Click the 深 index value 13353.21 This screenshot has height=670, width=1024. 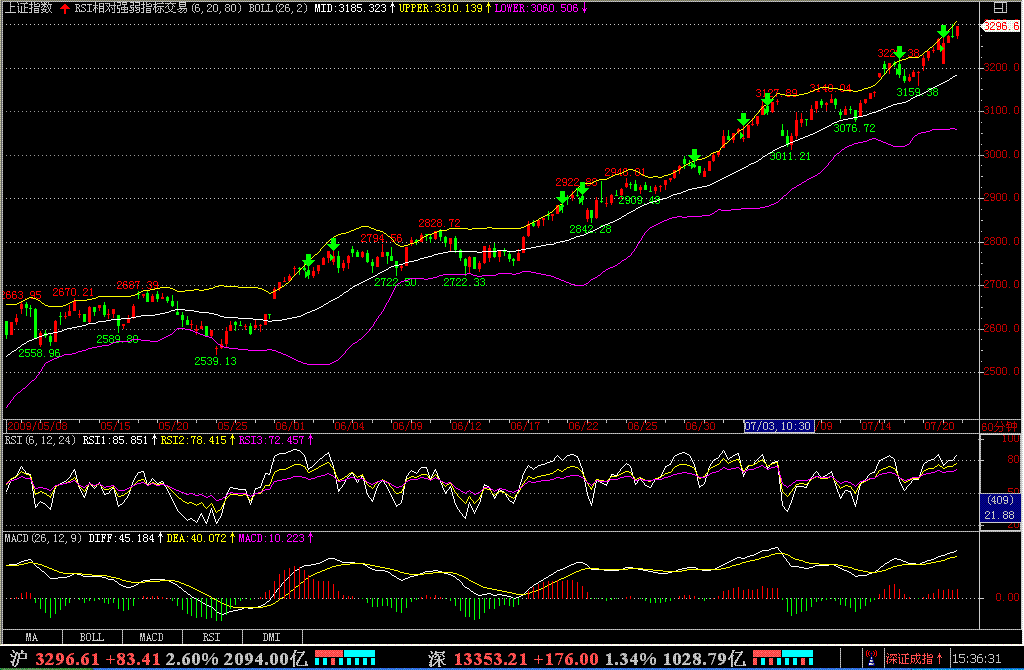490,658
